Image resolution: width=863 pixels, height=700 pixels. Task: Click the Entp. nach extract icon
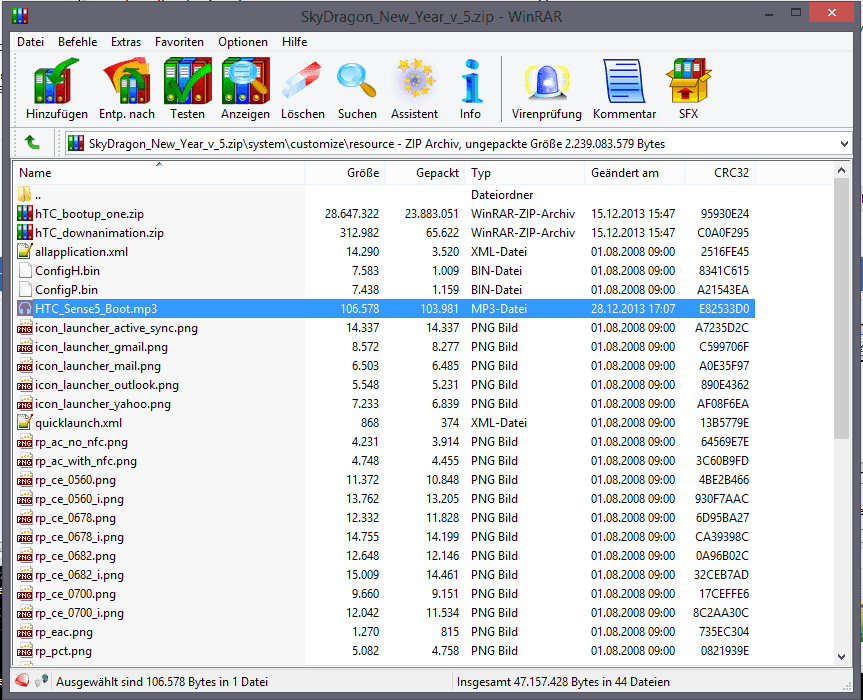126,89
